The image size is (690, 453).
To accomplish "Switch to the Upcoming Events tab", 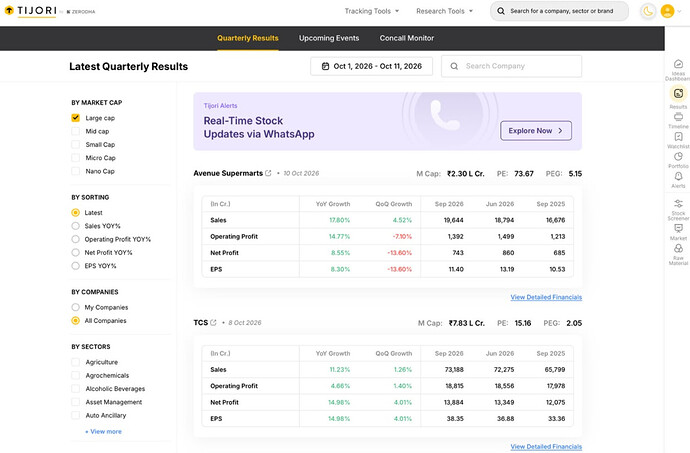I will [329, 38].
